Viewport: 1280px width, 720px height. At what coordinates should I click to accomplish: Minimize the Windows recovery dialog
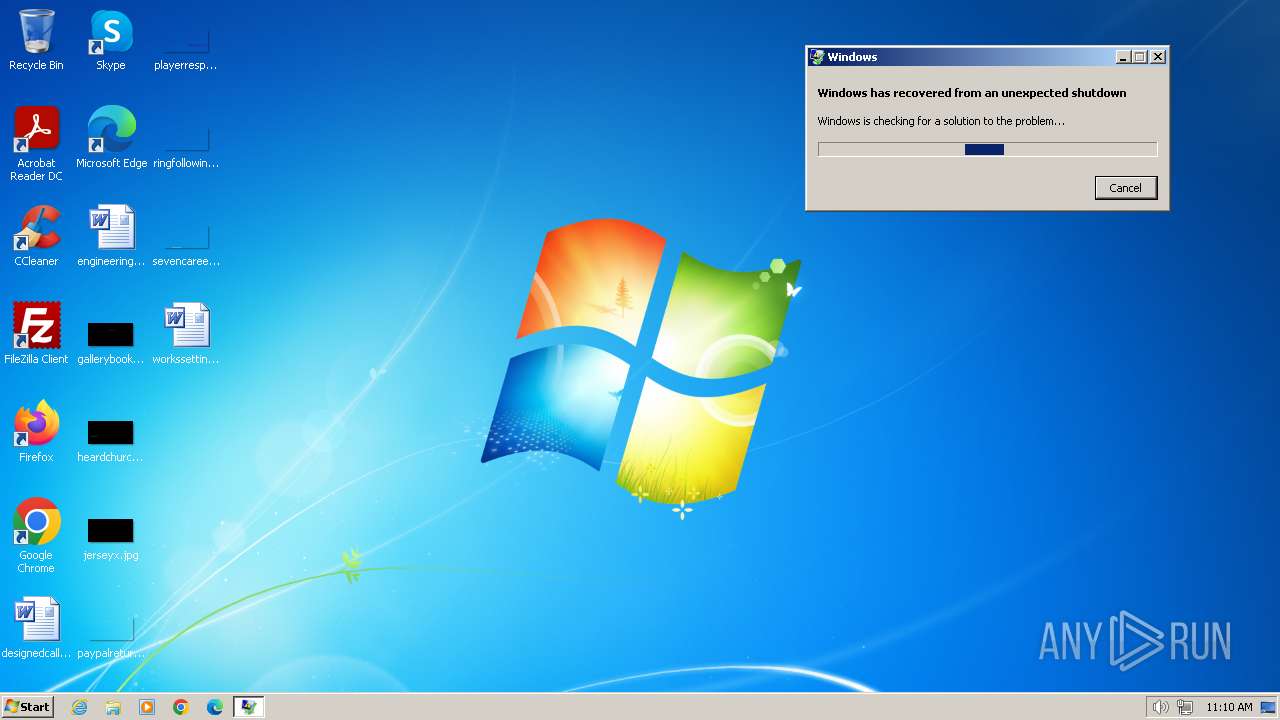point(1123,57)
